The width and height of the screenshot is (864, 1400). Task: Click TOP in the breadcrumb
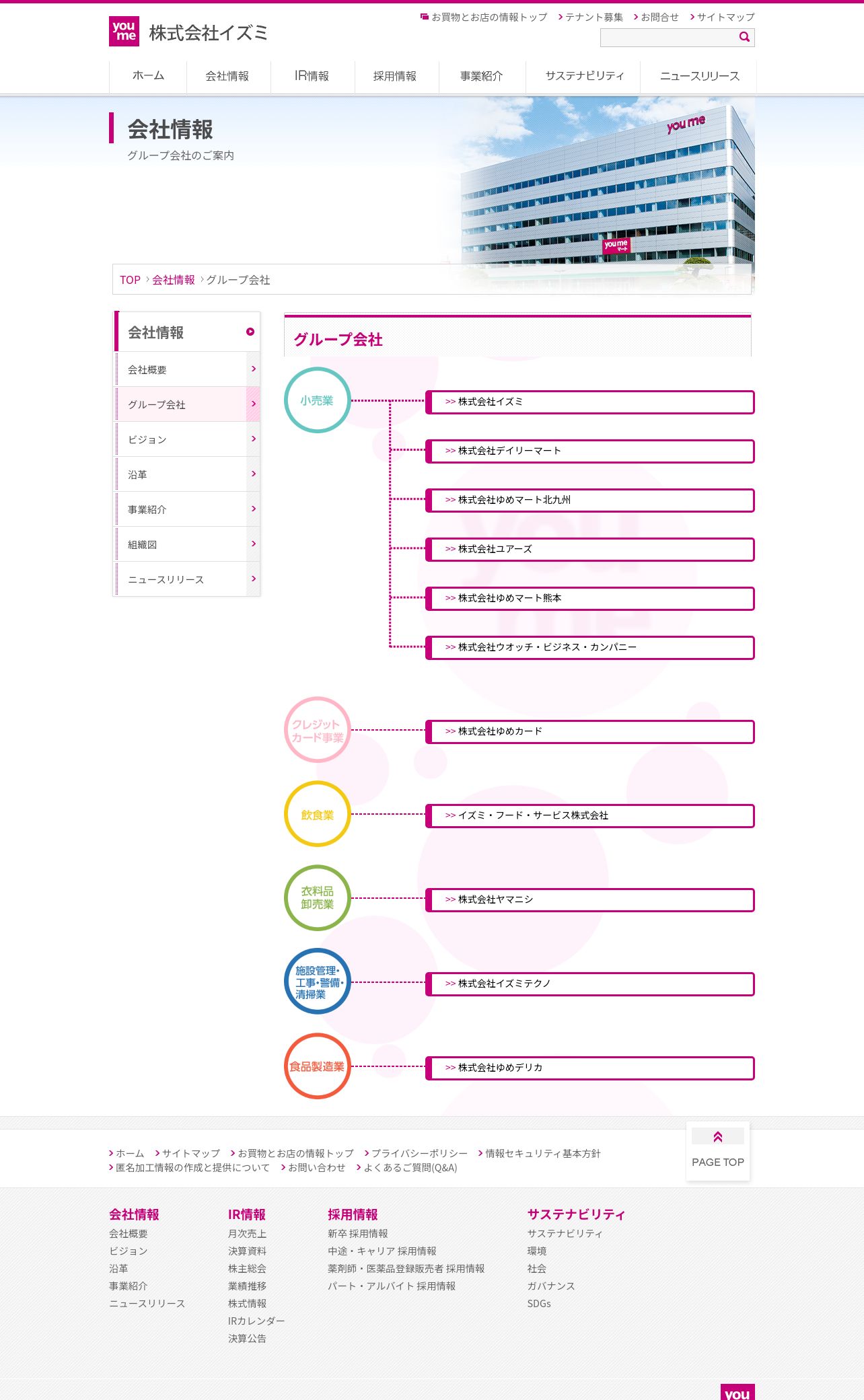click(130, 280)
